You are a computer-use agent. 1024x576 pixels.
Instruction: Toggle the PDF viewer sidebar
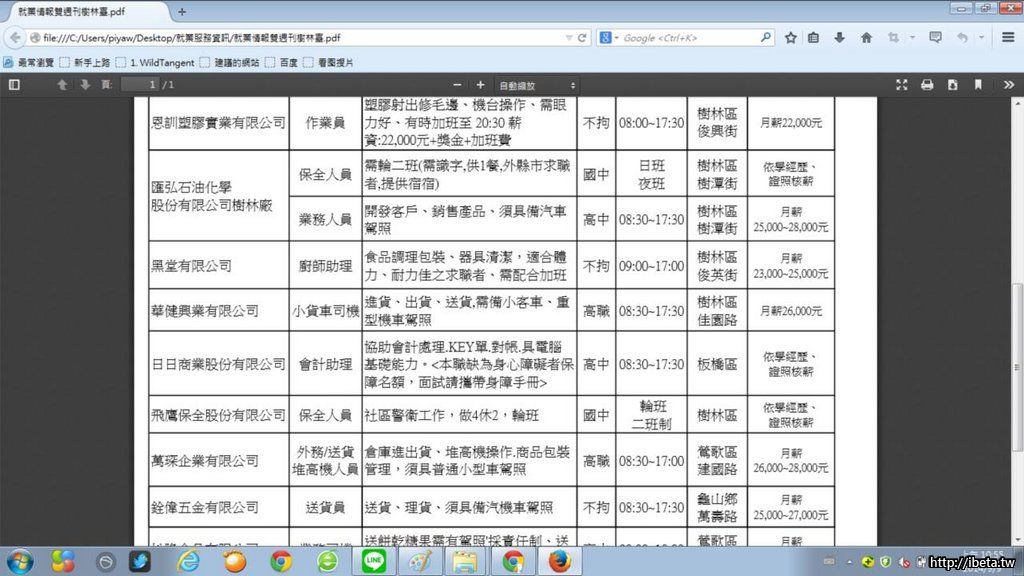point(14,85)
